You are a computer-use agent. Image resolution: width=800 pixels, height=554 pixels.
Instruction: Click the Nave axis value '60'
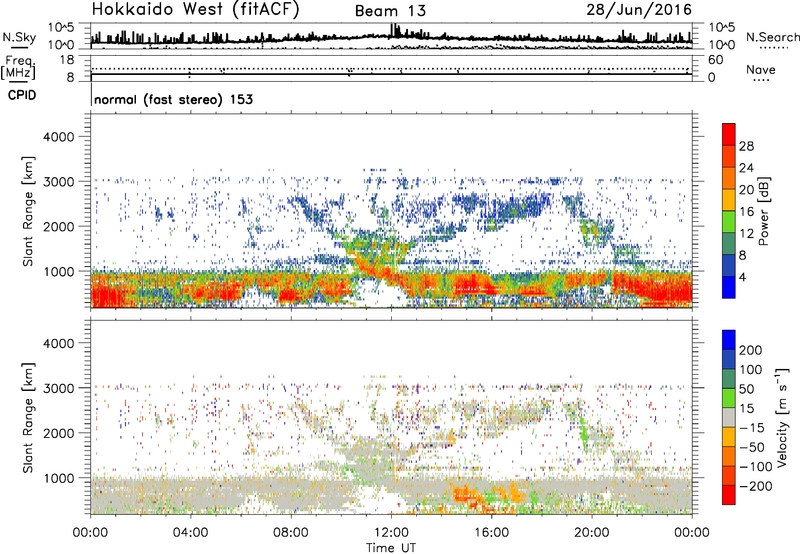point(715,60)
